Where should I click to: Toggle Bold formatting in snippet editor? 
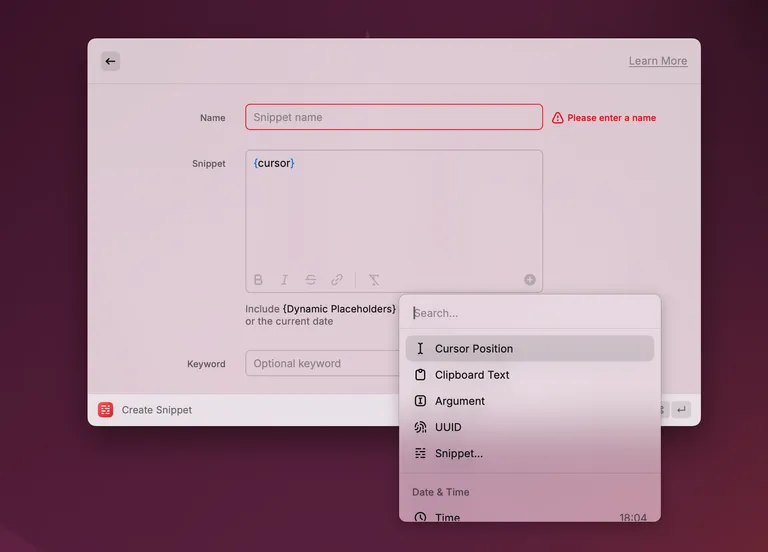pyautogui.click(x=258, y=280)
